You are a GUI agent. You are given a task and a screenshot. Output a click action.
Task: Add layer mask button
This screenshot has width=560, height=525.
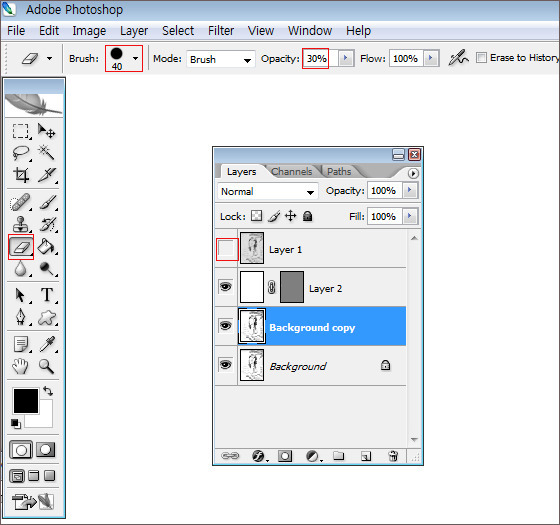click(x=285, y=456)
